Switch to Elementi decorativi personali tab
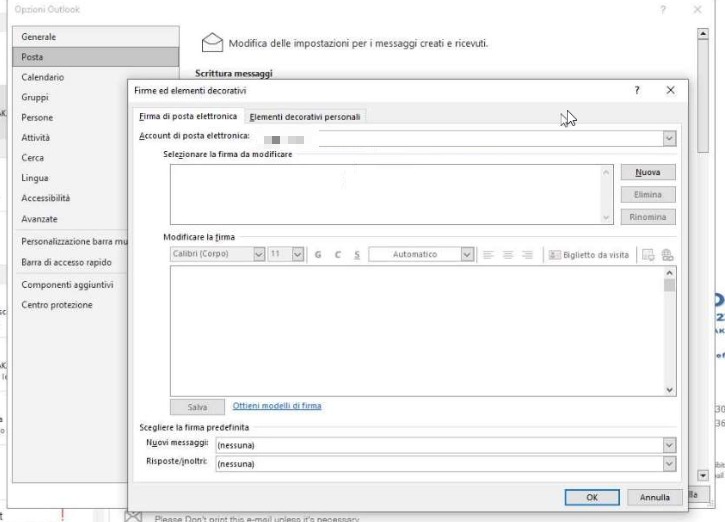This screenshot has height=522, width=725. pyautogui.click(x=305, y=117)
